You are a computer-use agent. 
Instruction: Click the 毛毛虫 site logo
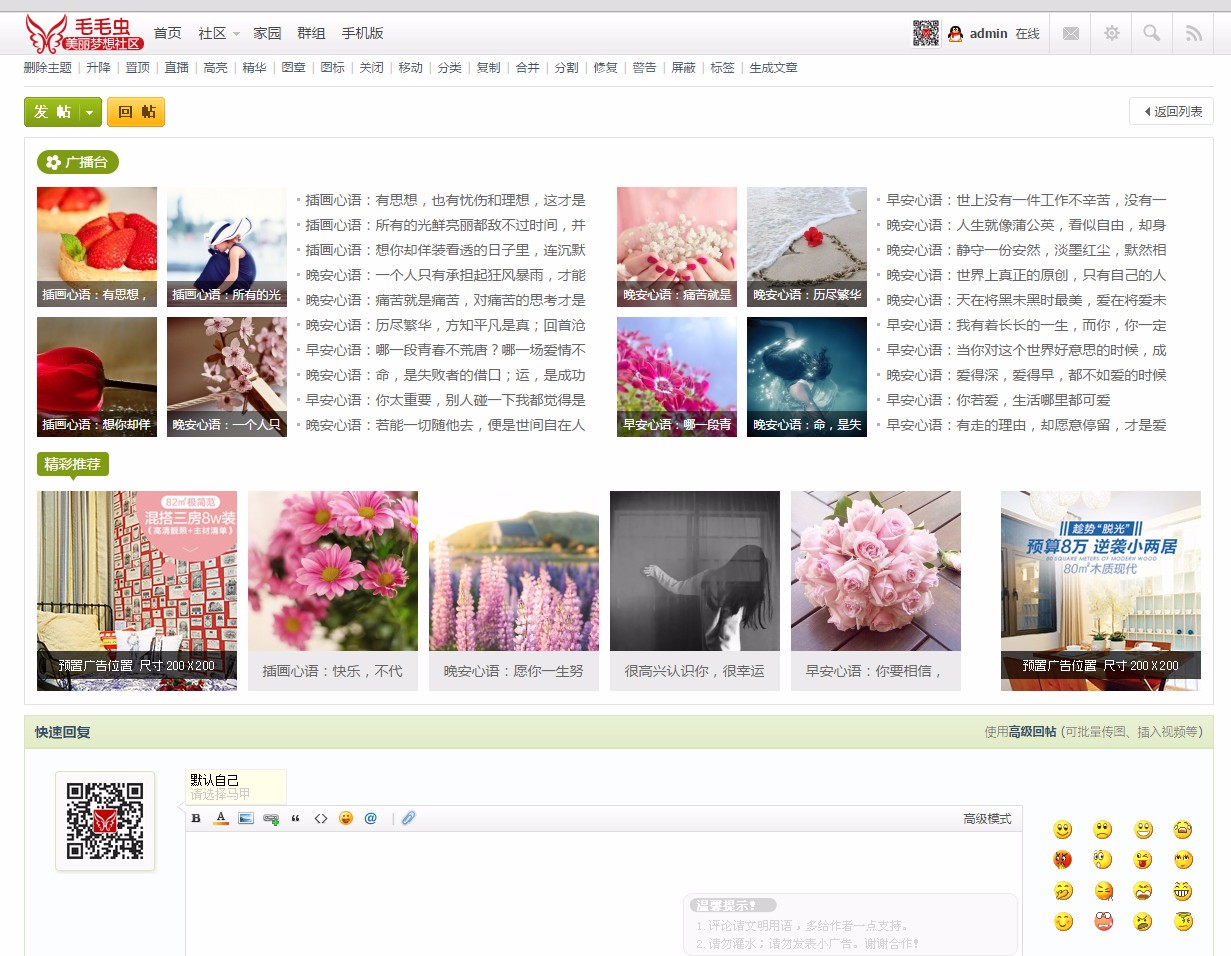[85, 33]
